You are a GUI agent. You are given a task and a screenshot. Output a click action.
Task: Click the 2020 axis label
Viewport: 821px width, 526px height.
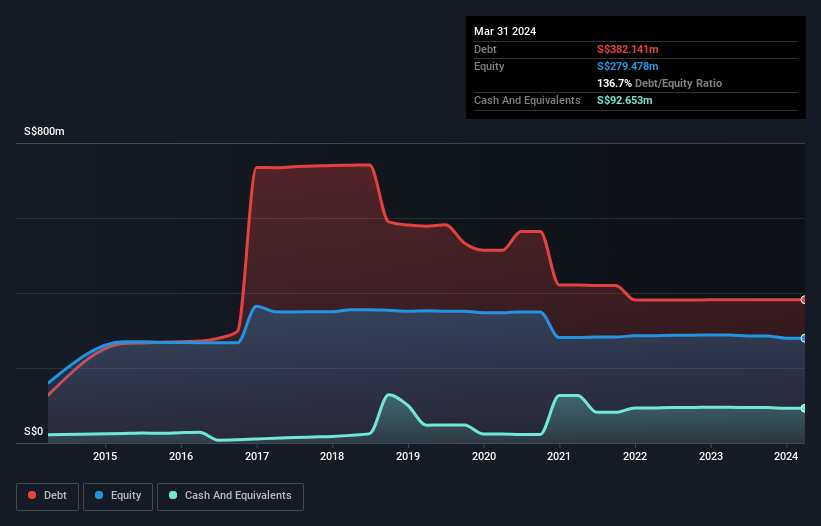tap(484, 456)
